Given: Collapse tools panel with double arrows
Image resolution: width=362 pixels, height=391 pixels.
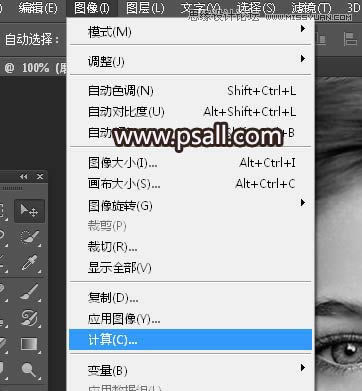Looking at the screenshot, I should pyautogui.click(x=24, y=176).
